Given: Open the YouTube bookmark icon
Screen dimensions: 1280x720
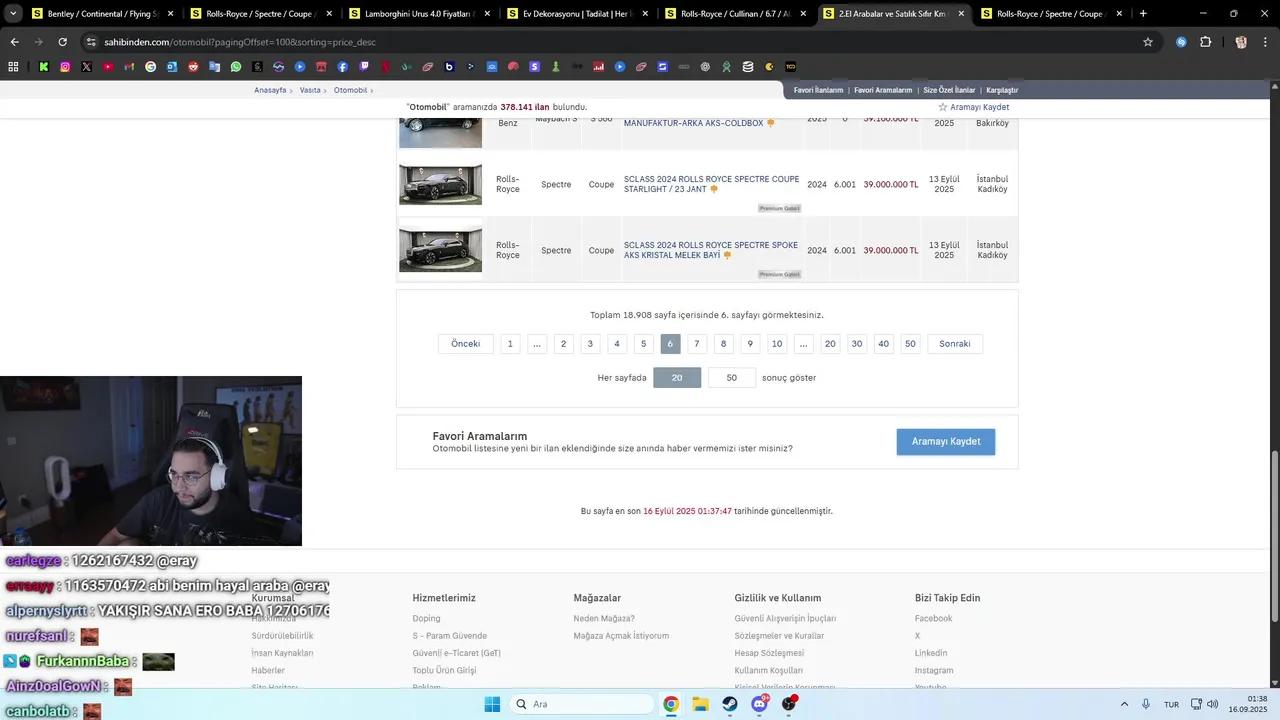Looking at the screenshot, I should click(x=108, y=67).
